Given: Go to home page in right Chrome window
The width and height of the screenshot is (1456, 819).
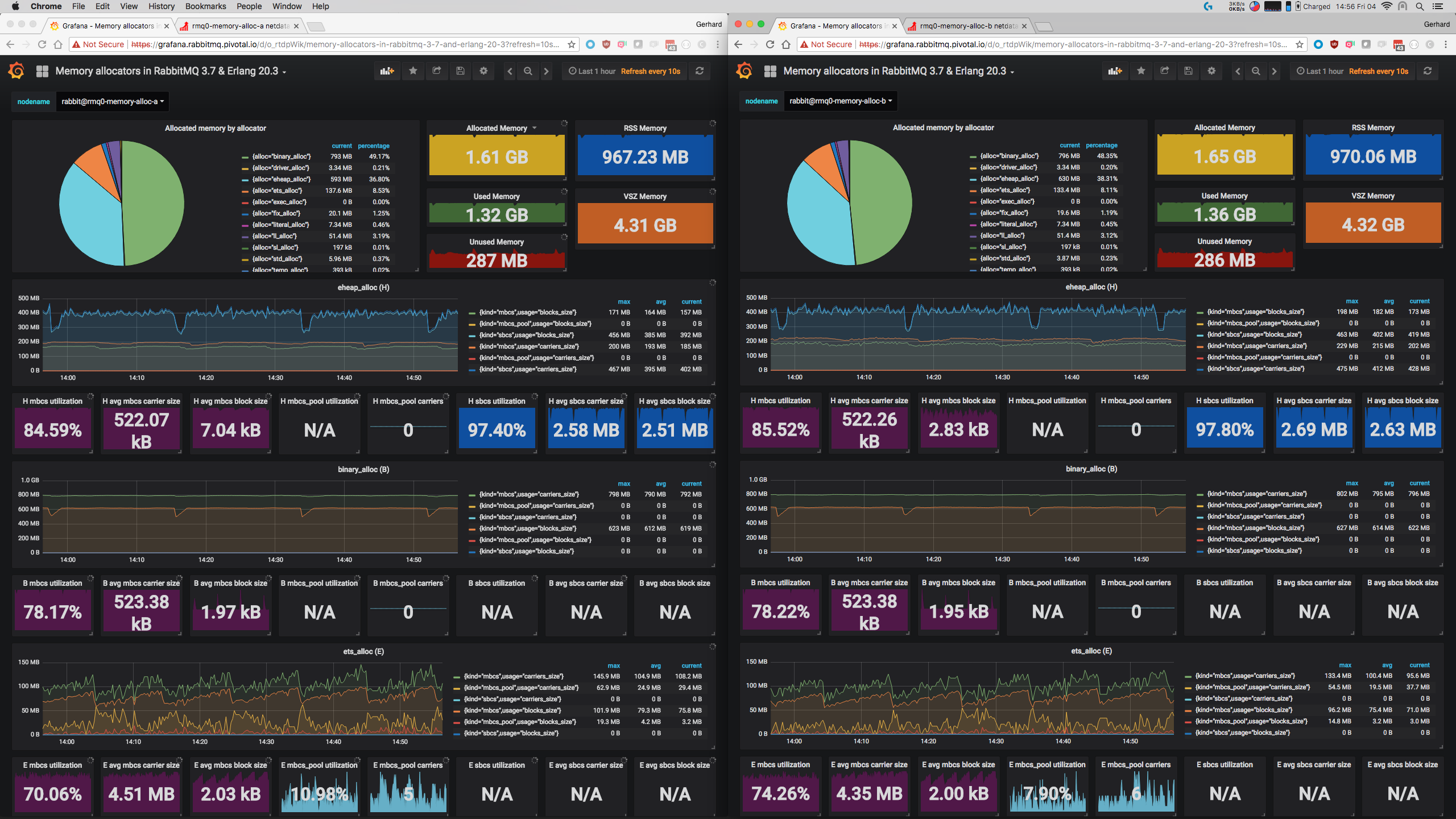Looking at the screenshot, I should [786, 44].
